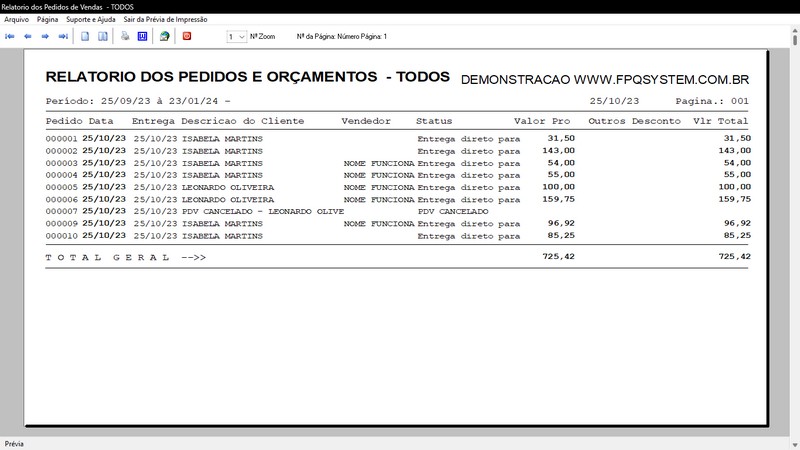Click the Descricao do Cliente column header
The height and width of the screenshot is (450, 800).
242,121
